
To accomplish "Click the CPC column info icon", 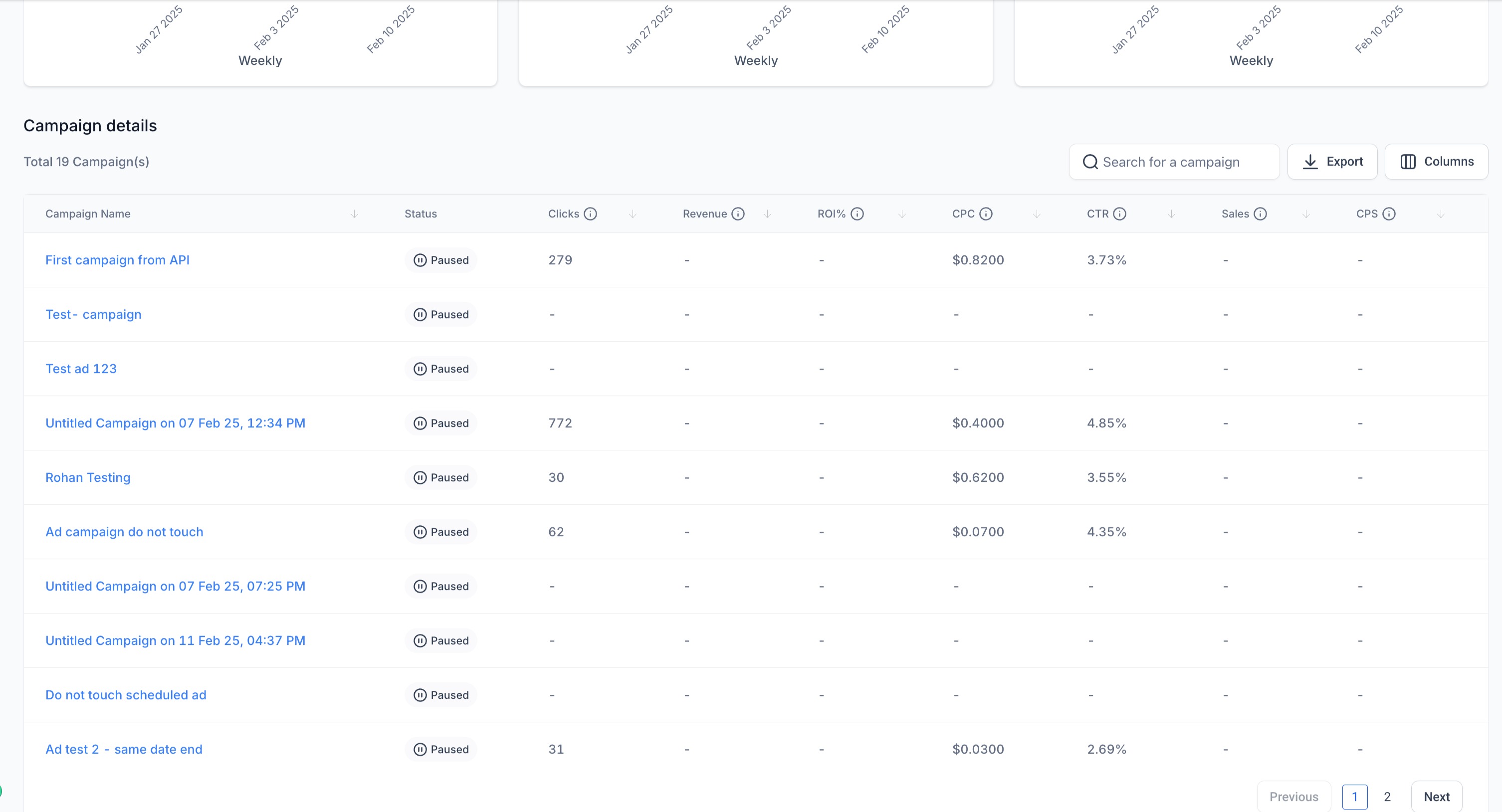I will pos(985,214).
